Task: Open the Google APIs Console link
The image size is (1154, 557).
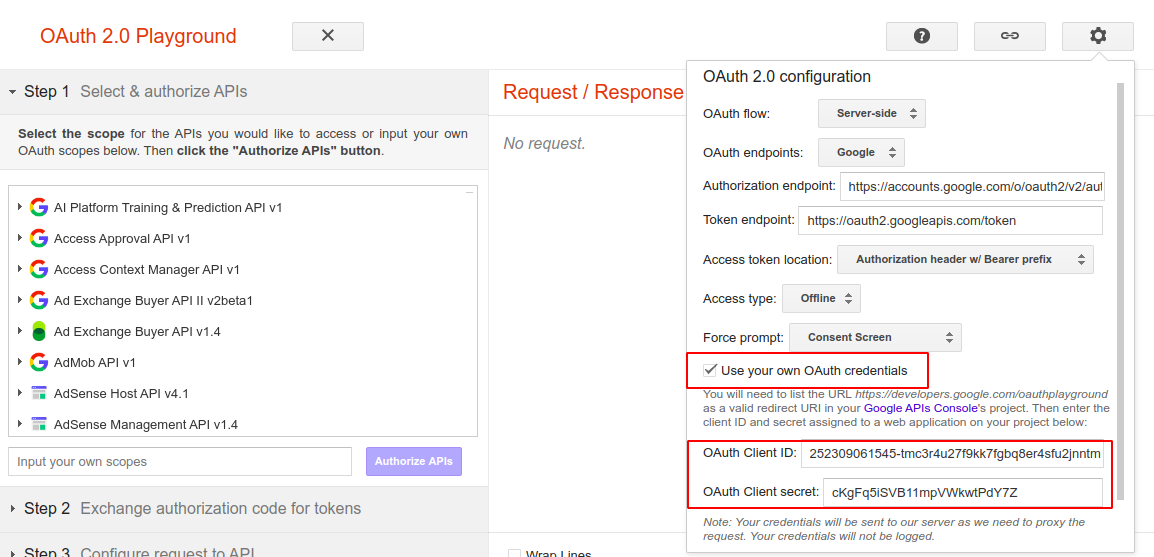Action: coord(920,407)
